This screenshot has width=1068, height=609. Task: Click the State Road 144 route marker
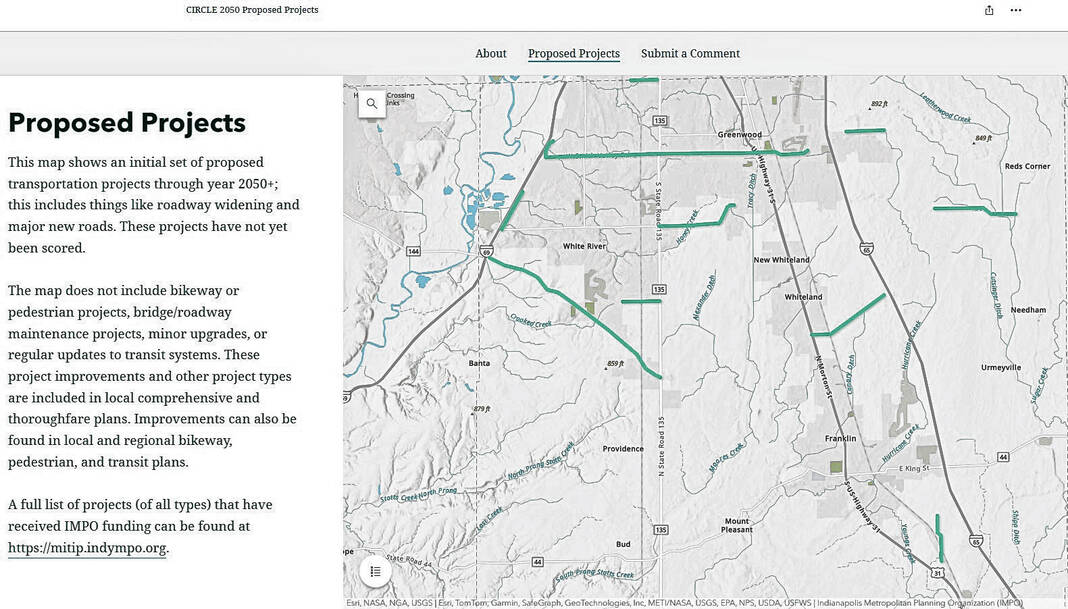point(413,251)
